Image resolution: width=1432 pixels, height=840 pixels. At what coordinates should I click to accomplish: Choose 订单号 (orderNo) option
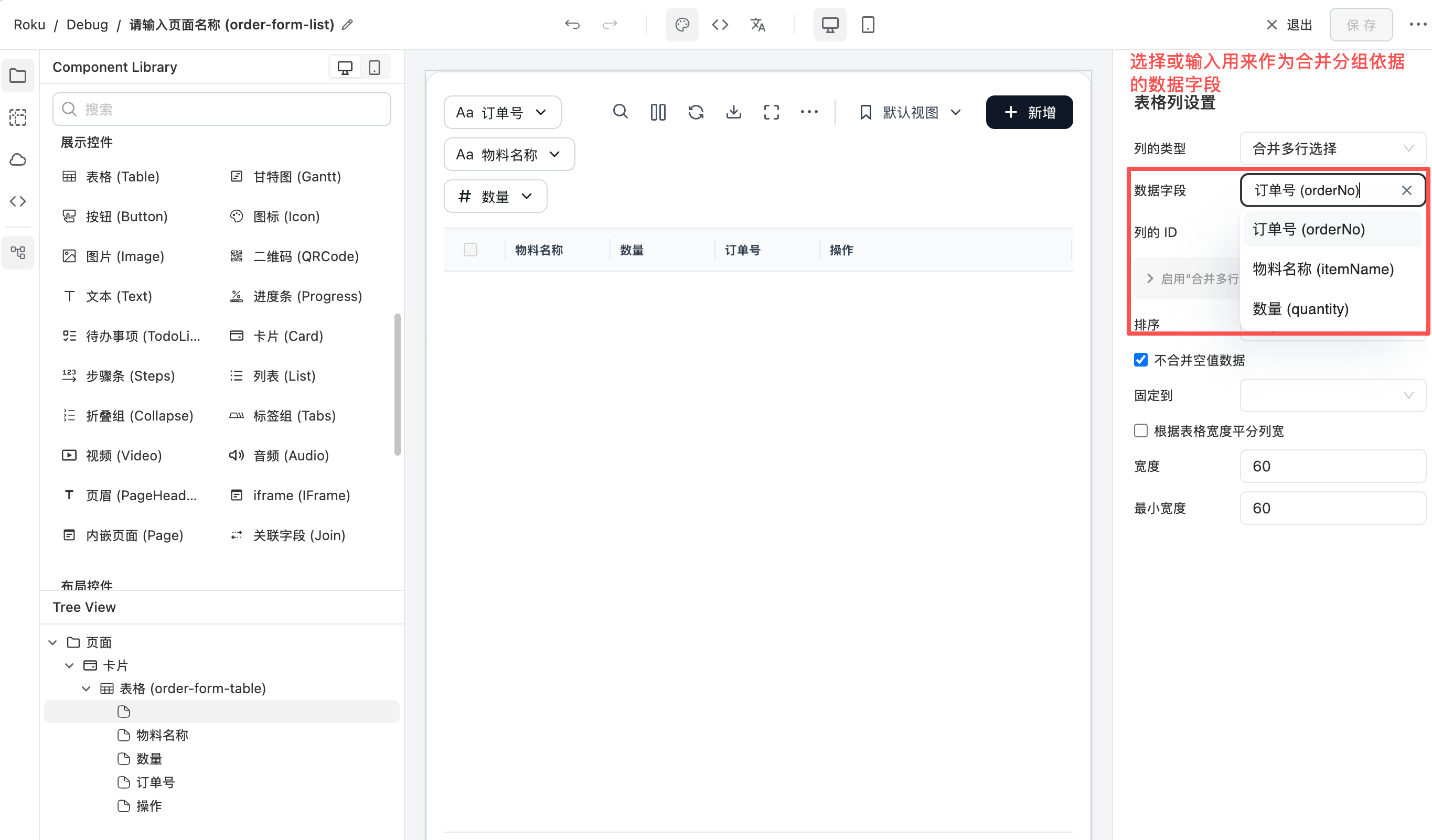(x=1332, y=230)
